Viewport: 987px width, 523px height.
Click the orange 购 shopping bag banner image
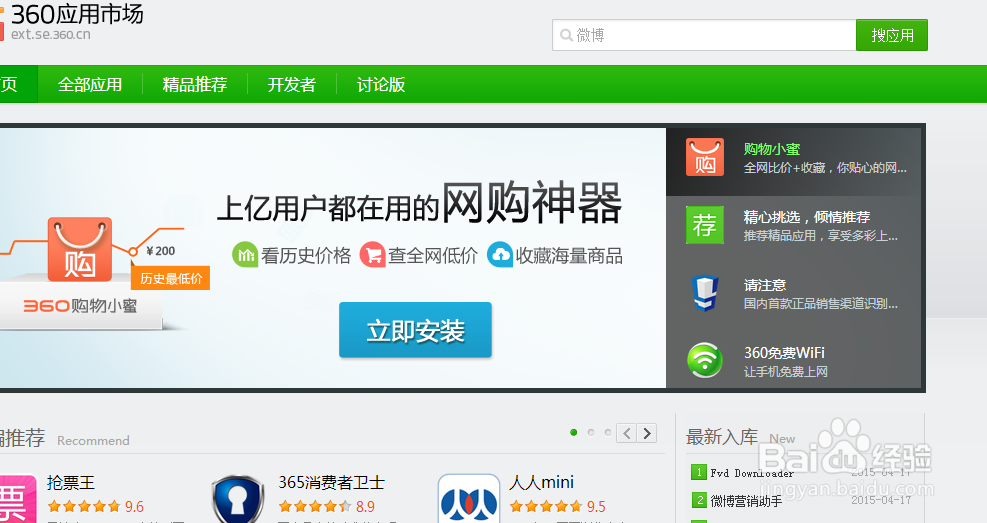pyautogui.click(x=80, y=249)
